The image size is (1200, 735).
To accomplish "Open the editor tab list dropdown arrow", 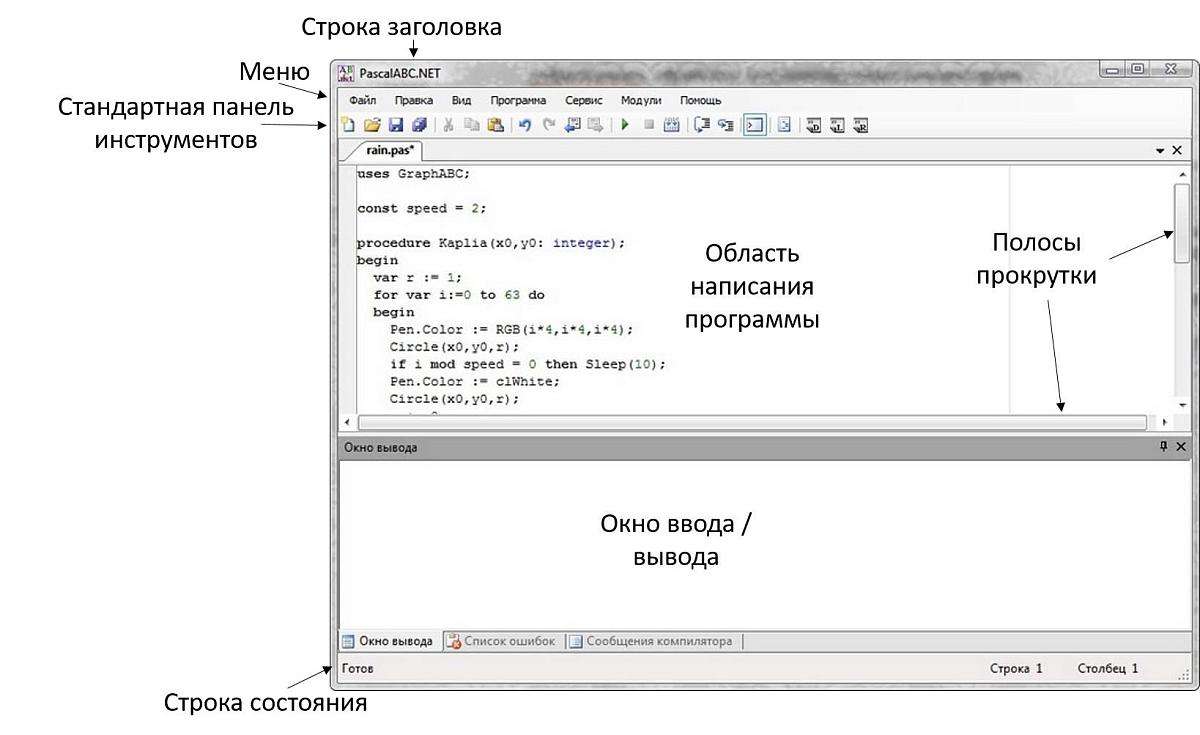I will pos(1160,150).
